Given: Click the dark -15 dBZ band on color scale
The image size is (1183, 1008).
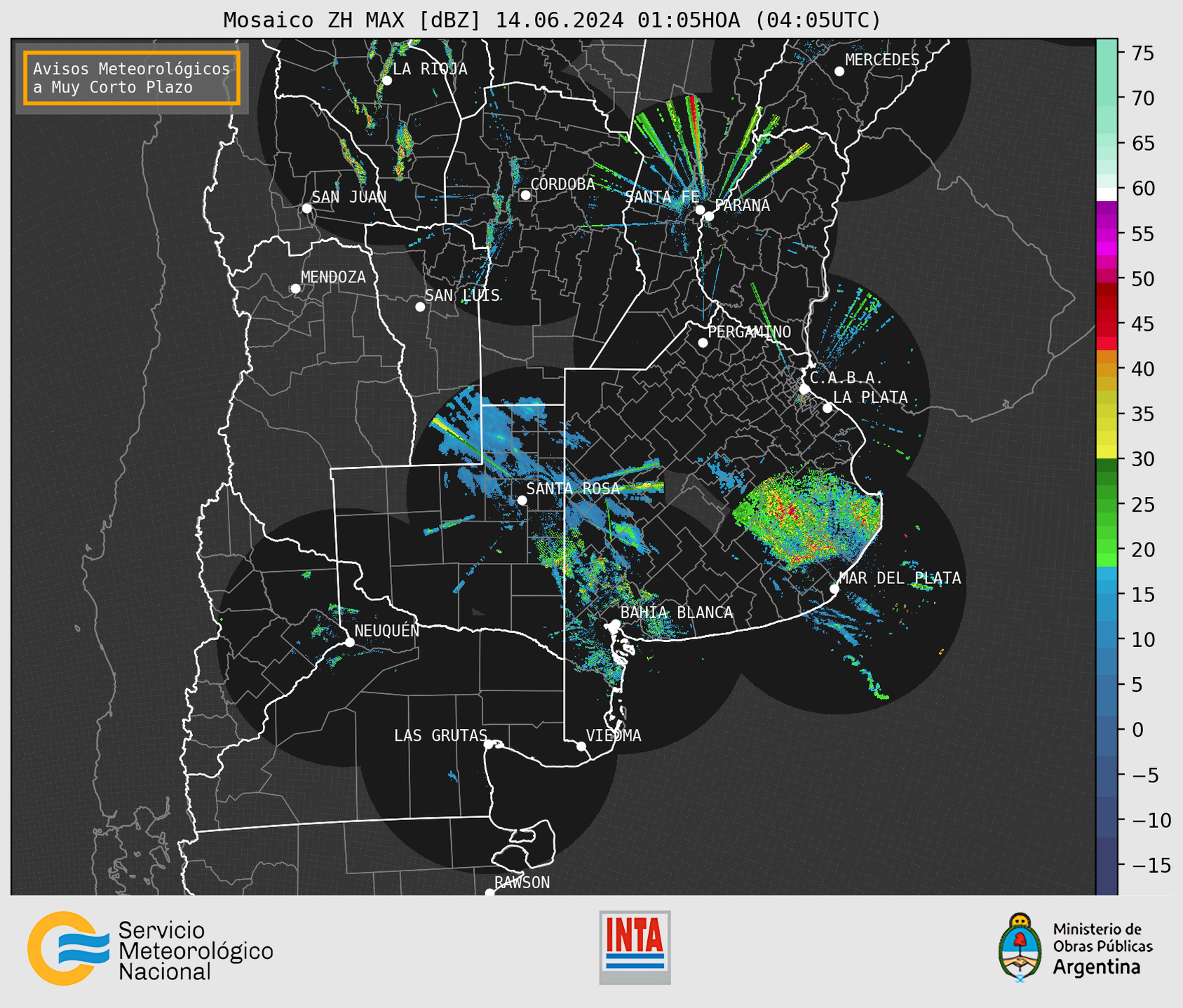Looking at the screenshot, I should [1107, 866].
